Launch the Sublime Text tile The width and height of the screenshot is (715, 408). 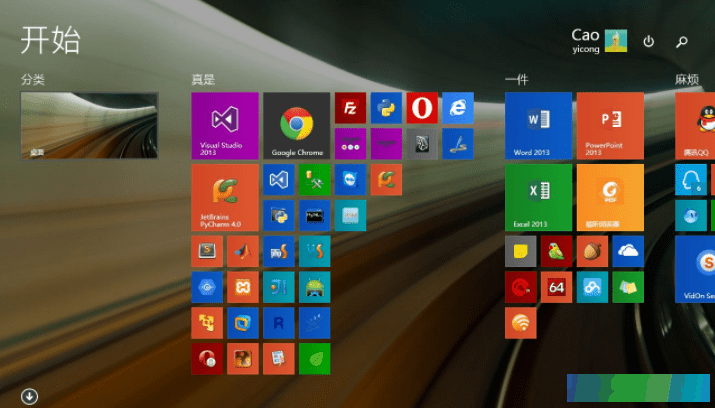pyautogui.click(x=207, y=251)
